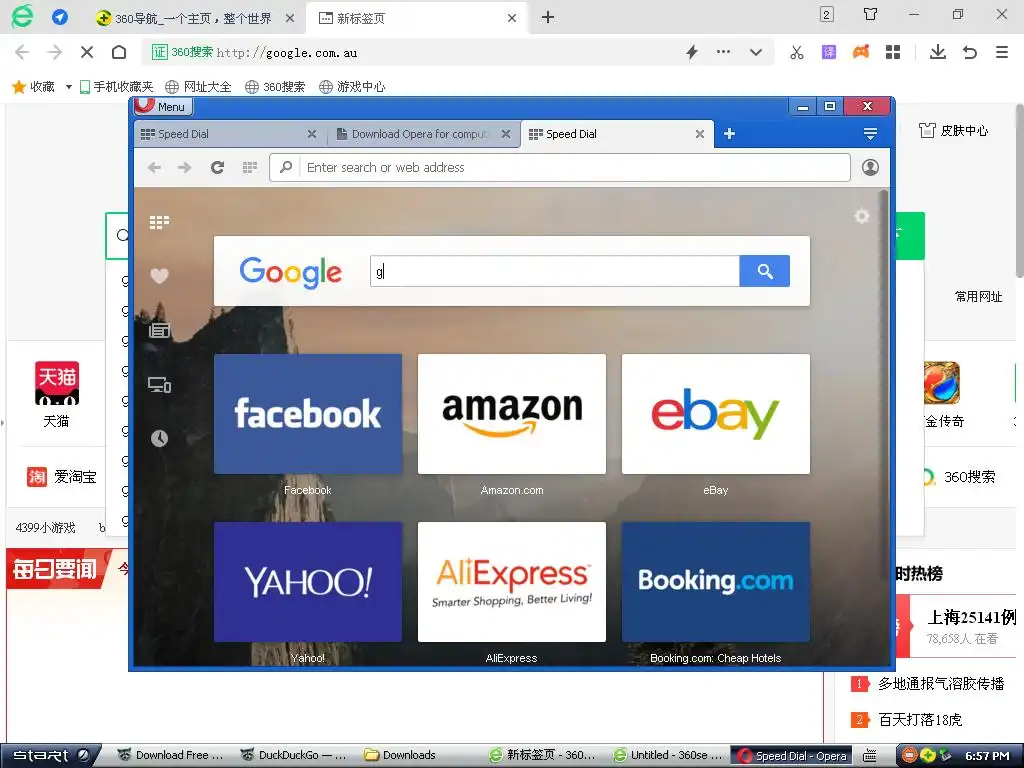Open synced Tabs in Opera sidebar
Image resolution: width=1024 pixels, height=768 pixels.
[159, 385]
